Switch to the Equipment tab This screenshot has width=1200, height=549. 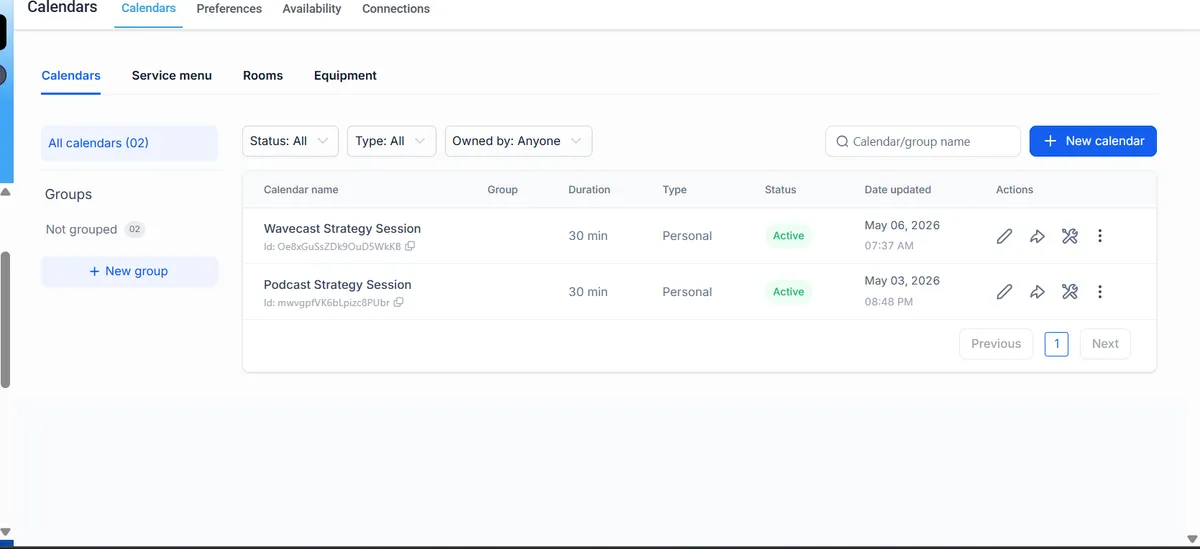tap(345, 76)
